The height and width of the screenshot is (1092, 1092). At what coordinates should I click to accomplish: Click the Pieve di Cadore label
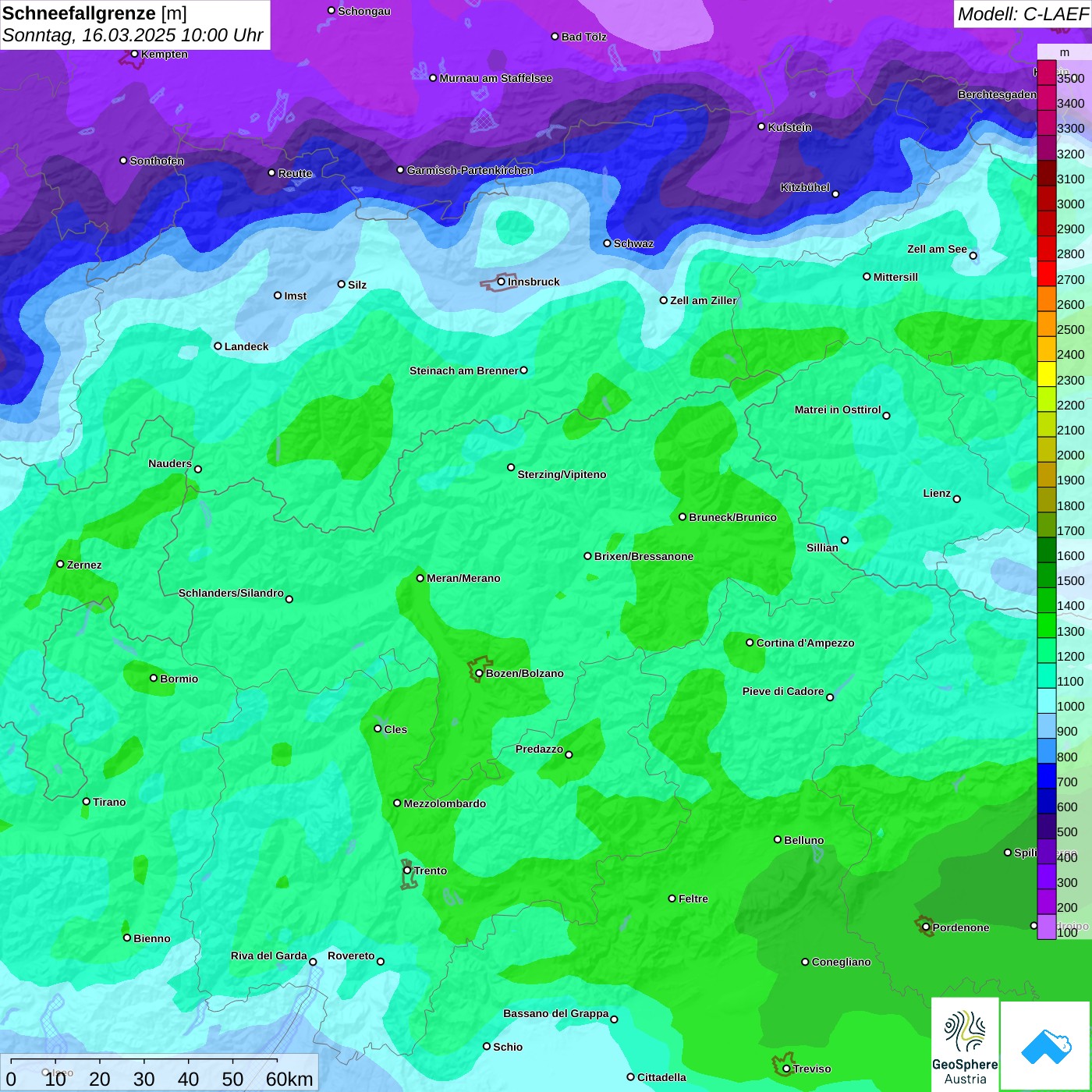click(x=783, y=691)
